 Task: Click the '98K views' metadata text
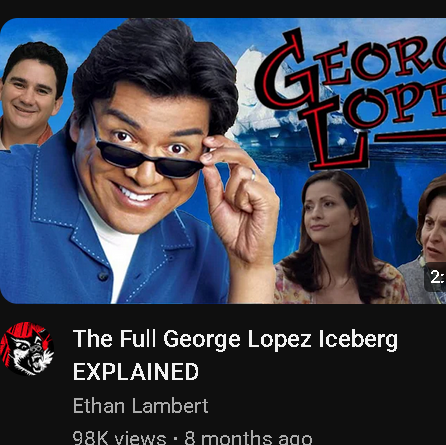pyautogui.click(x=119, y=438)
